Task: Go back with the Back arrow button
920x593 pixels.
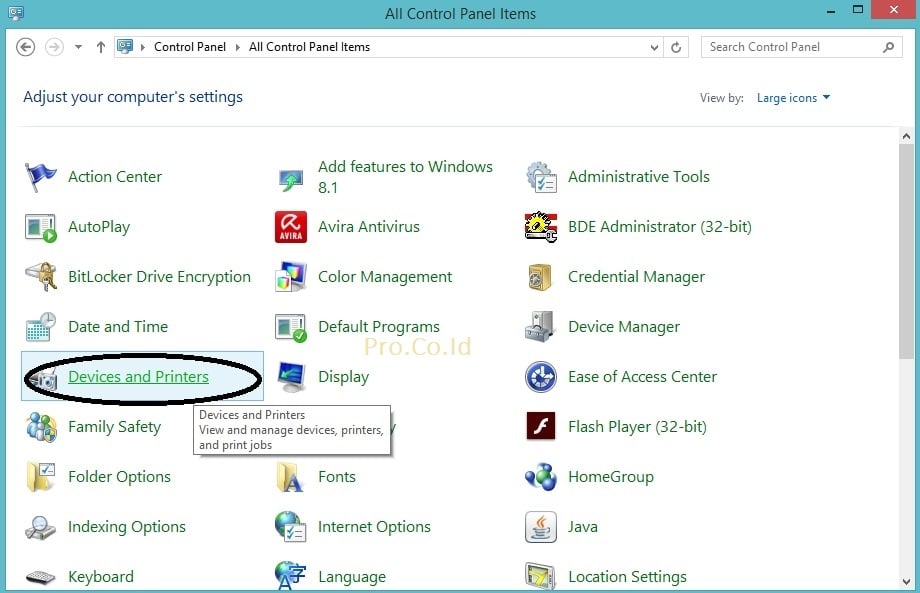Action: (25, 47)
